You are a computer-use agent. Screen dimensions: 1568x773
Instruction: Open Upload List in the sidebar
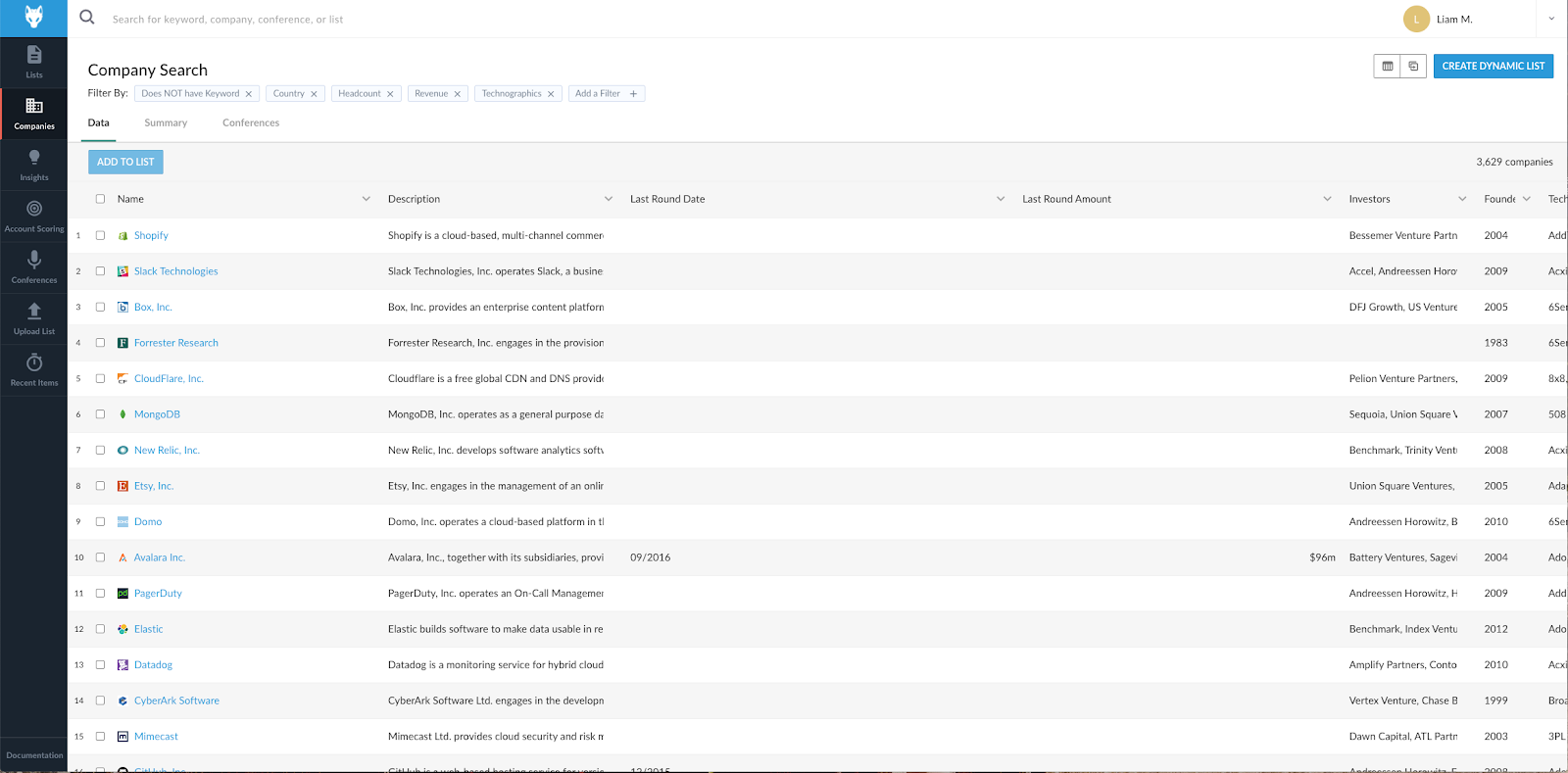[34, 319]
